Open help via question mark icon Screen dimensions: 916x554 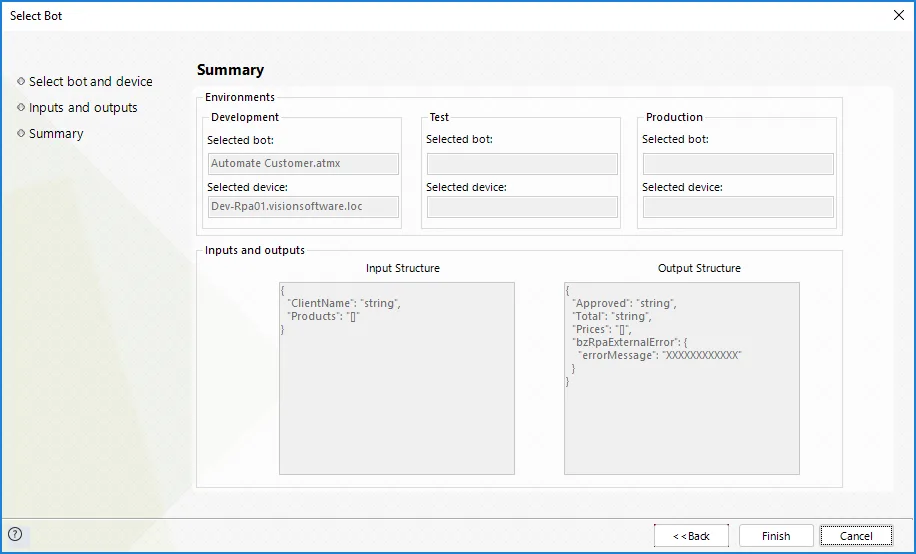pos(15,534)
